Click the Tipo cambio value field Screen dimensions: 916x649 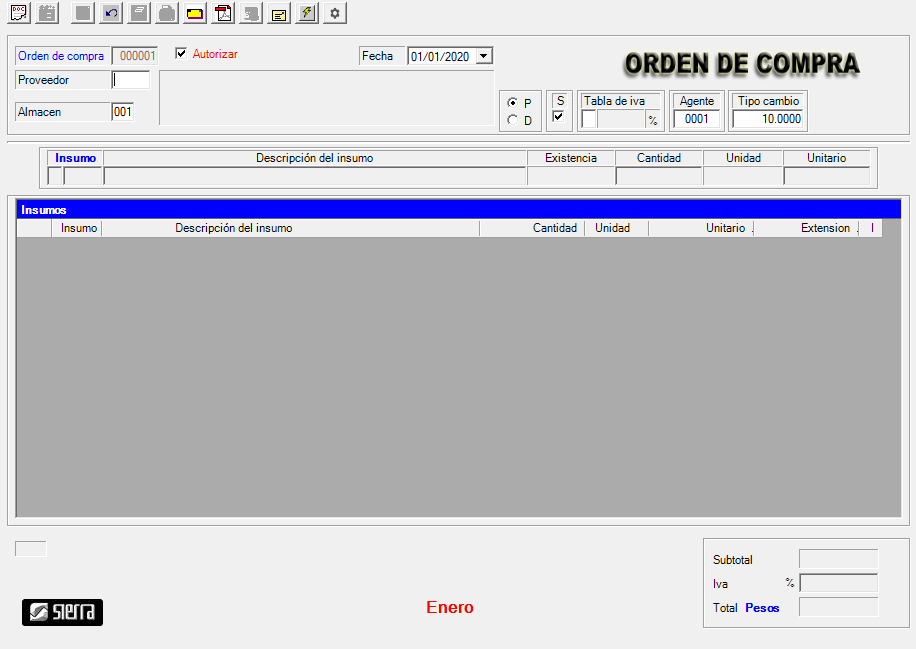pyautogui.click(x=767, y=119)
